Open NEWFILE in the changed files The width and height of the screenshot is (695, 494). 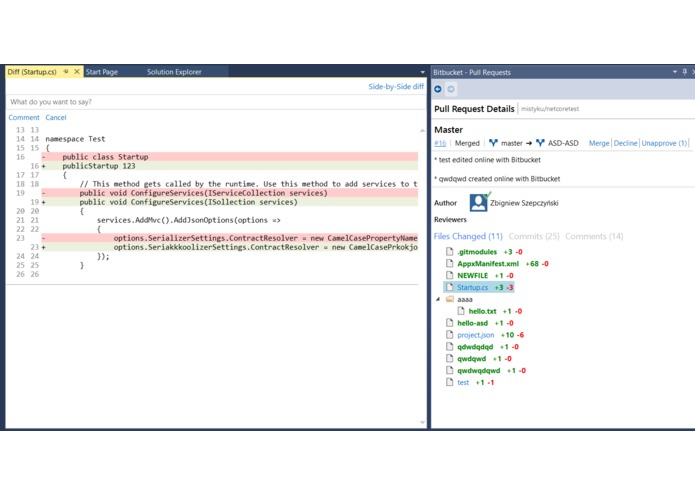pyautogui.click(x=472, y=276)
